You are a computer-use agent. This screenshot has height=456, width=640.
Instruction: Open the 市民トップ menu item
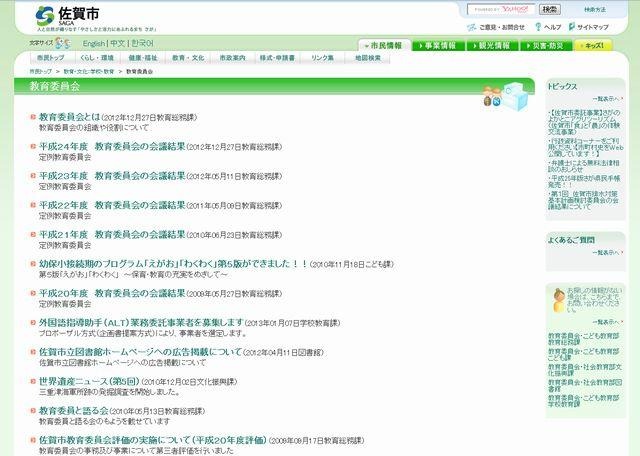[51, 58]
